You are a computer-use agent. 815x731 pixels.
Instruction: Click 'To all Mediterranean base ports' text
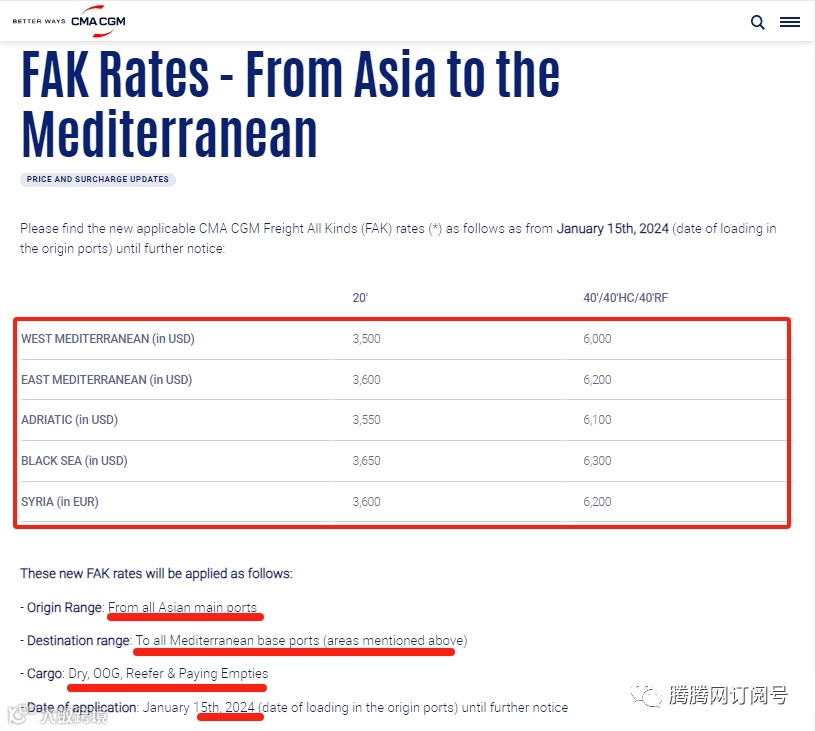click(x=227, y=641)
